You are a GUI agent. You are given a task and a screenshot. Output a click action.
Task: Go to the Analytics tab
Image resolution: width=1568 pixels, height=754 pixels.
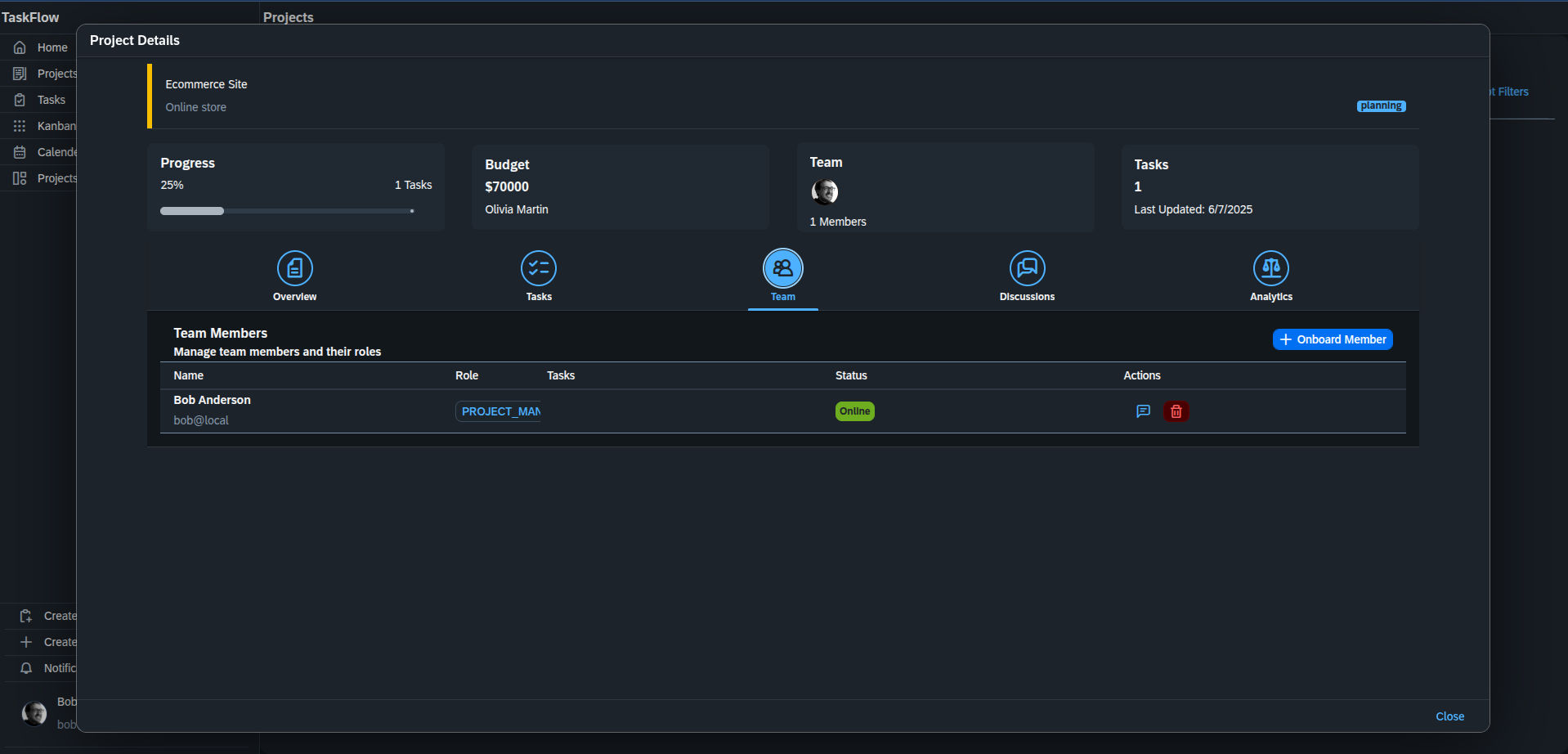tap(1271, 276)
